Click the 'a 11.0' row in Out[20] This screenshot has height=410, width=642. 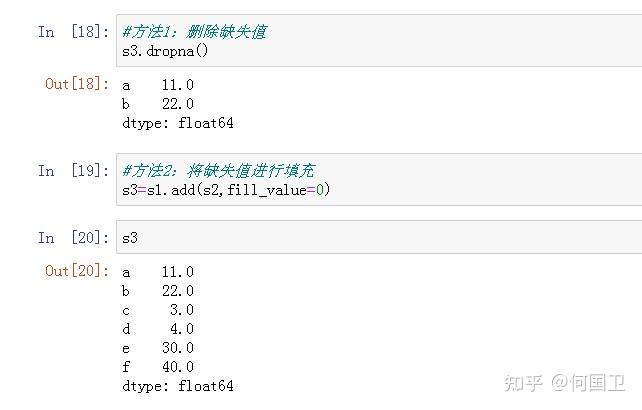pos(157,272)
